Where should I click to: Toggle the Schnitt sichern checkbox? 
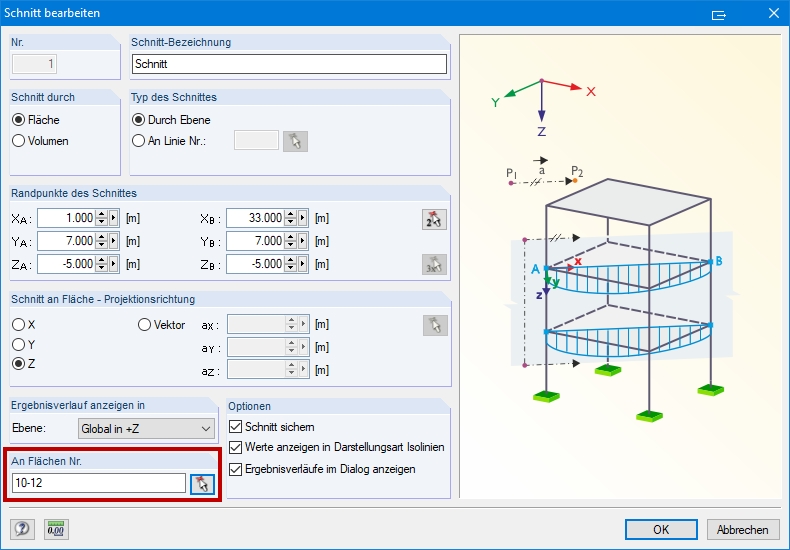[235, 427]
